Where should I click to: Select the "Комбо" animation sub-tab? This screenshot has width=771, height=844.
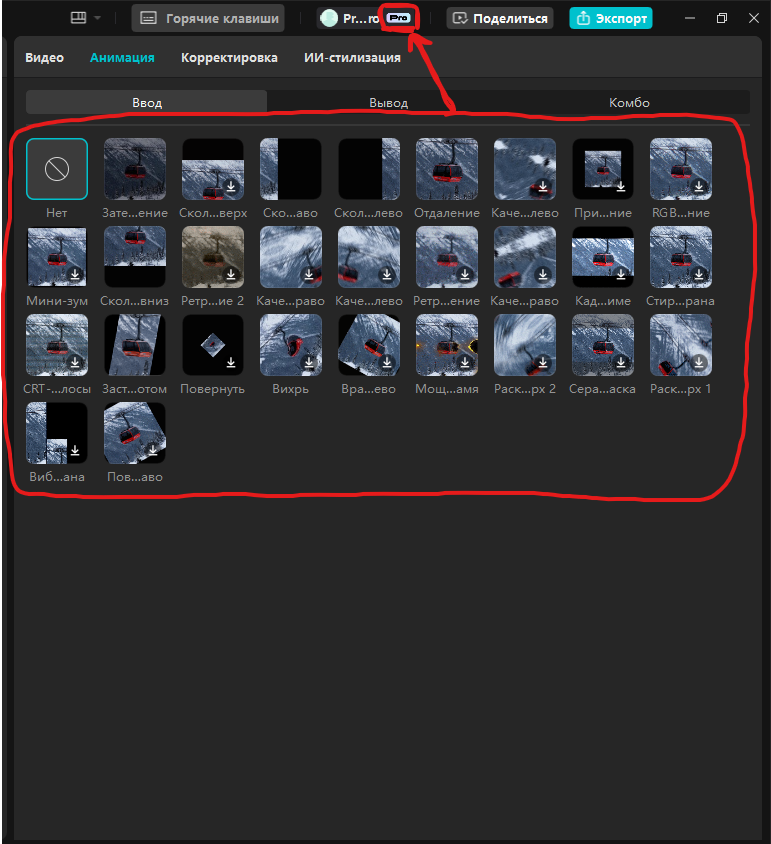629,102
